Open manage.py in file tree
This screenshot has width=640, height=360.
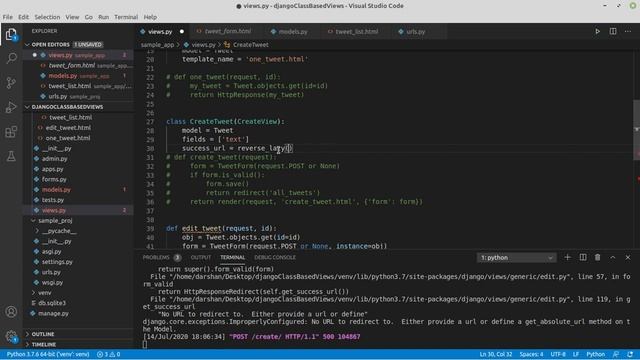pos(53,313)
